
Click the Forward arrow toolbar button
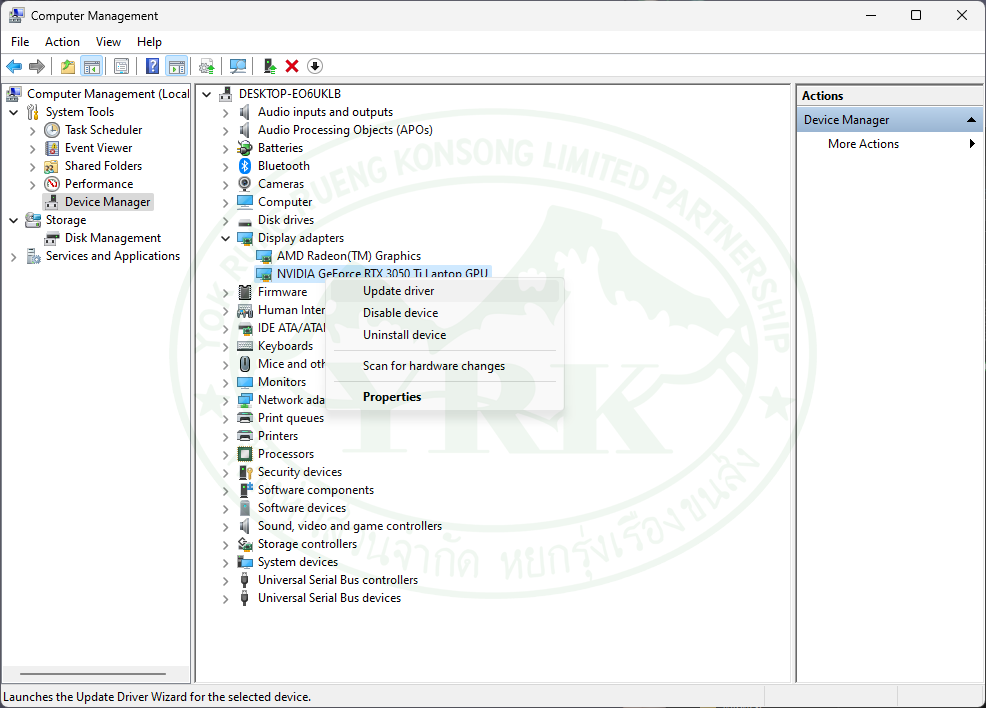[x=37, y=66]
